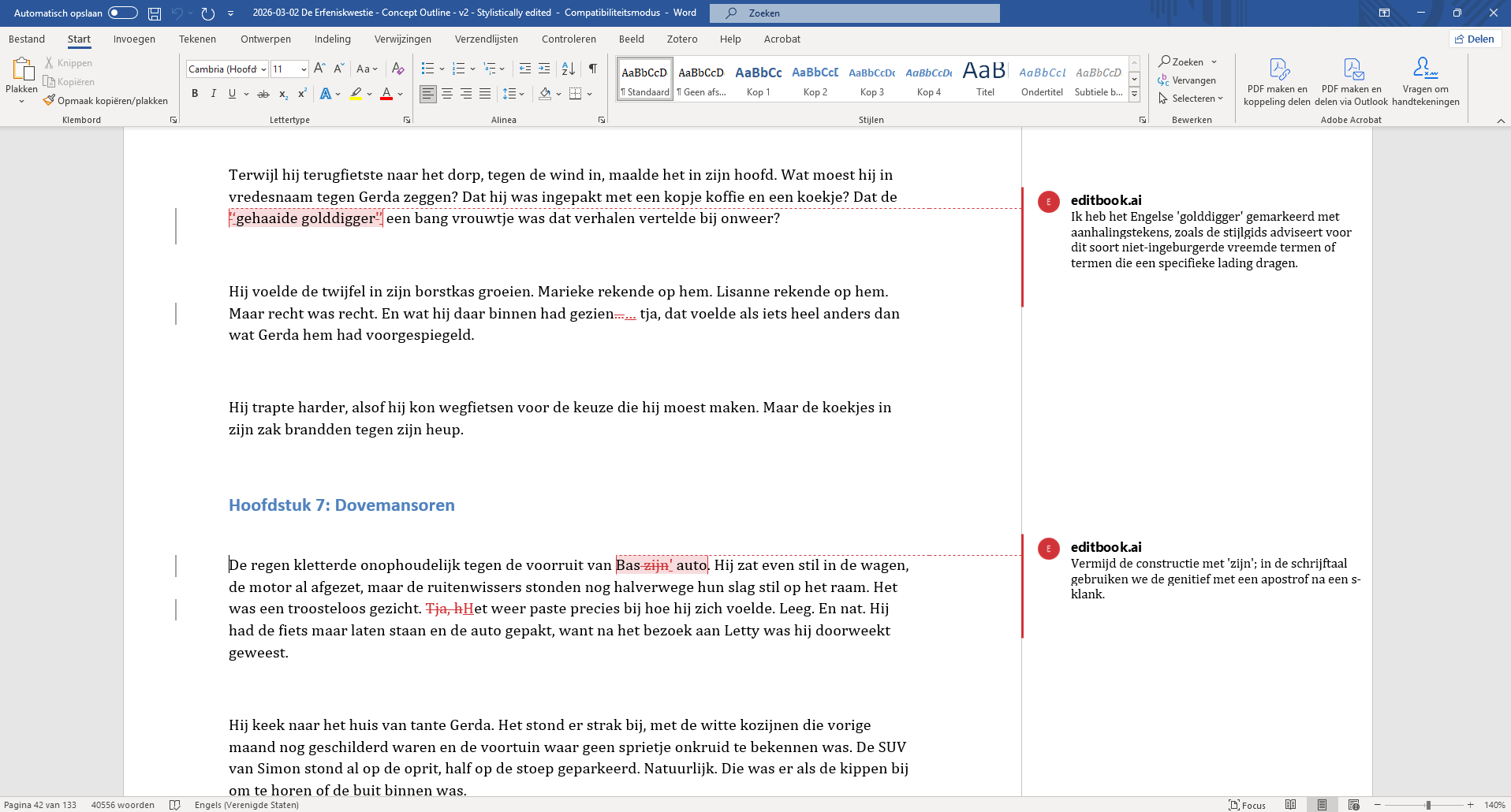Apply the yellow text highlight color

tap(356, 94)
